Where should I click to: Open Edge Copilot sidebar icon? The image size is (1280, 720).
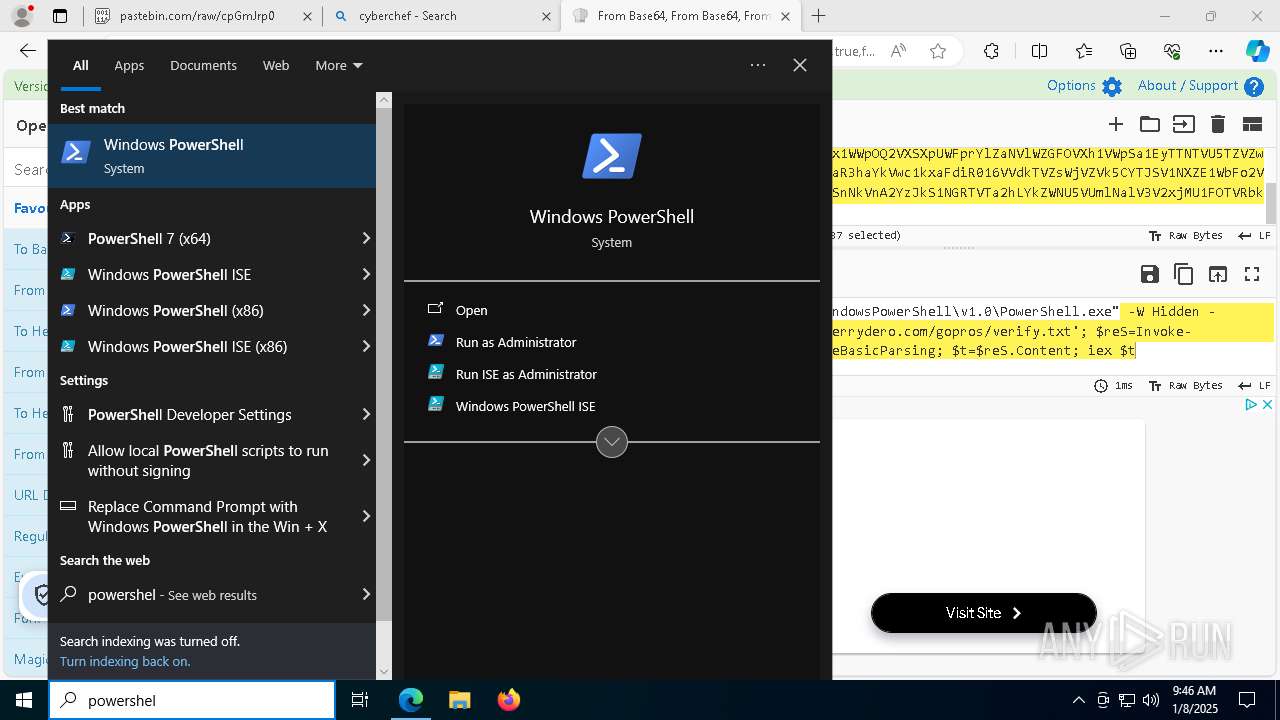point(1257,51)
